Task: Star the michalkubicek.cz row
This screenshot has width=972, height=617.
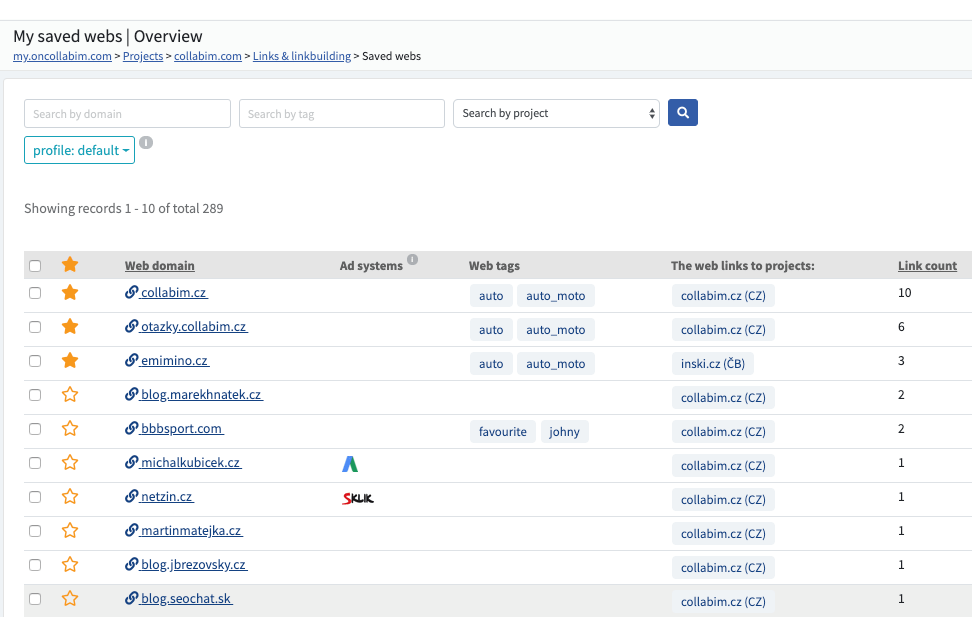Action: point(70,463)
